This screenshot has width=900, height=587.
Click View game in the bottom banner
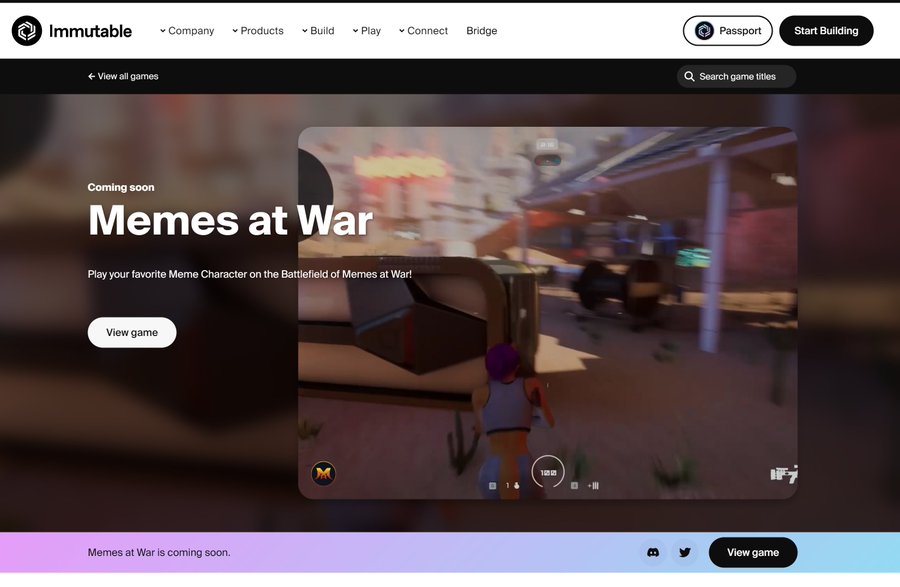click(753, 552)
